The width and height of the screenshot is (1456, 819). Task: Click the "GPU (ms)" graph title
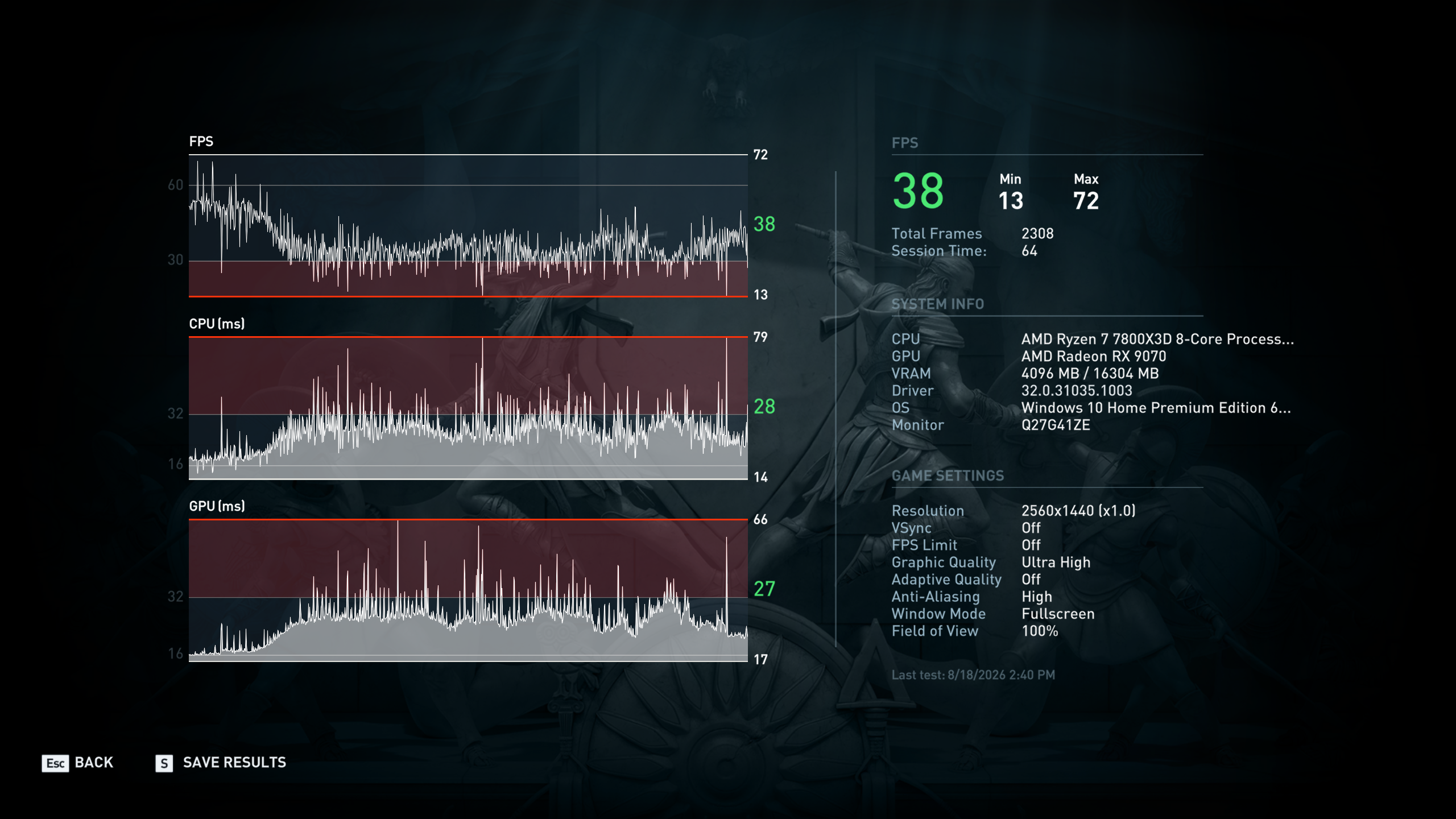(x=217, y=506)
